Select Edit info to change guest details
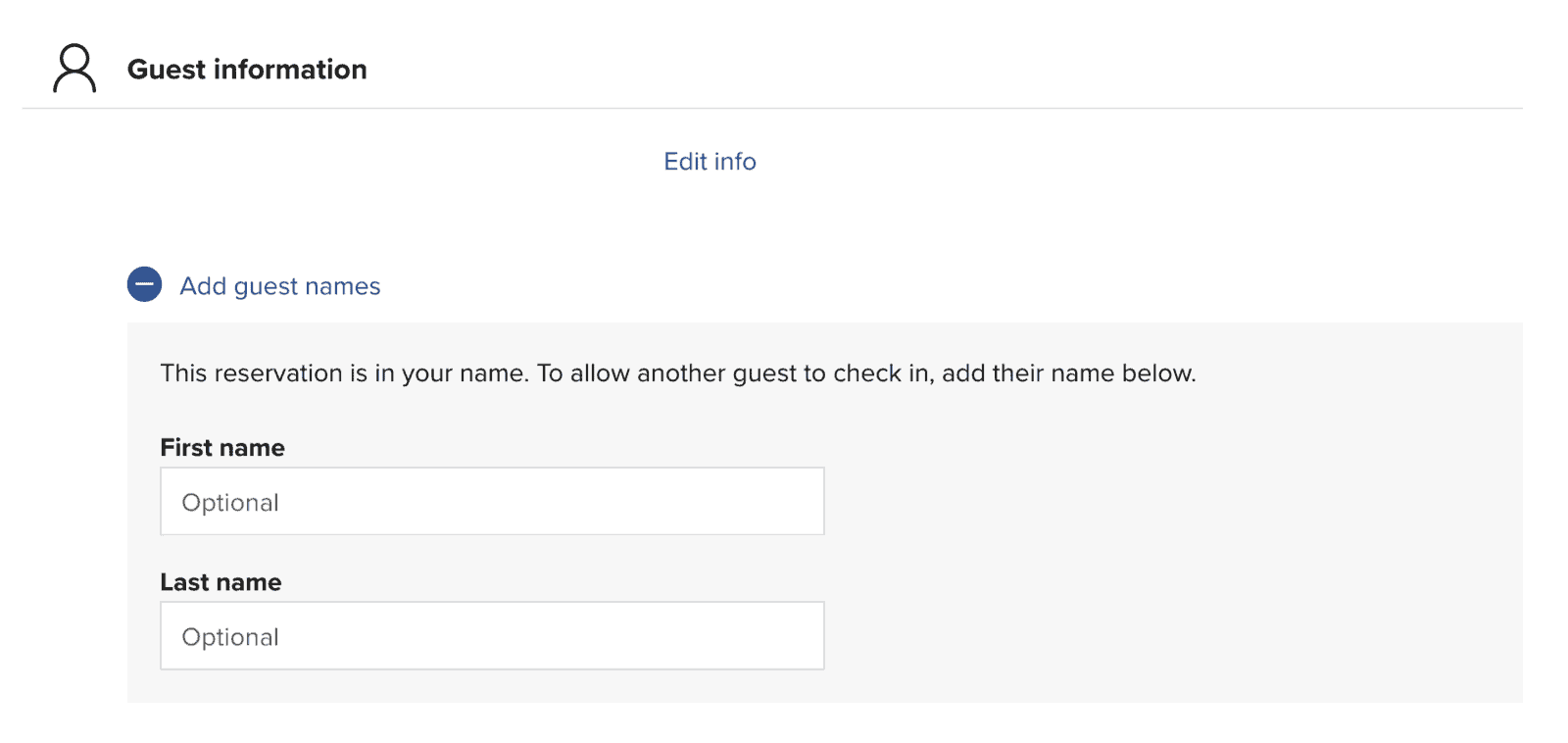Image resolution: width=1568 pixels, height=743 pixels. (x=709, y=161)
